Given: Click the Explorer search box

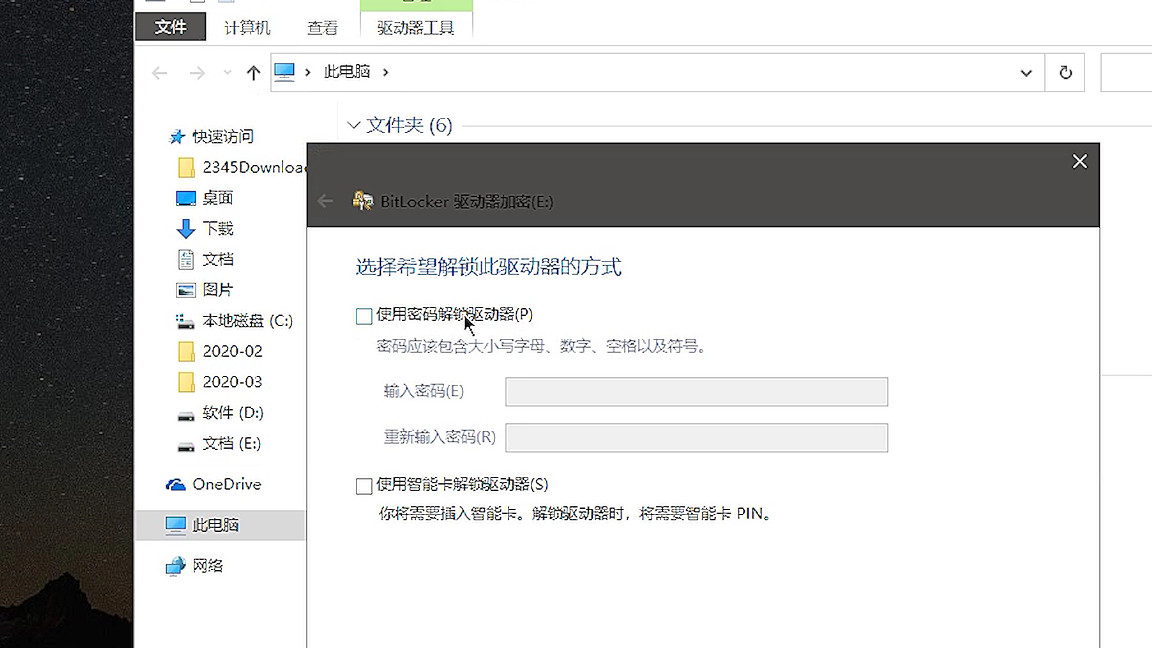Looking at the screenshot, I should (x=1126, y=73).
